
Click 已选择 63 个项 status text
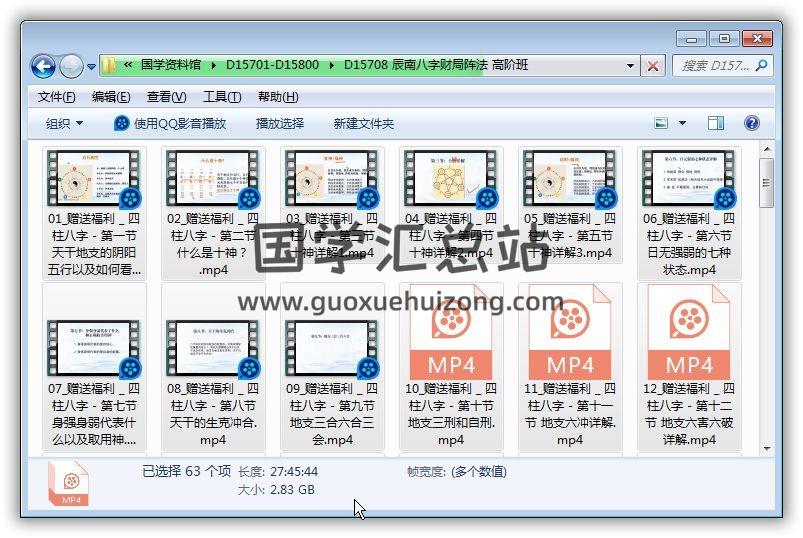click(x=186, y=471)
